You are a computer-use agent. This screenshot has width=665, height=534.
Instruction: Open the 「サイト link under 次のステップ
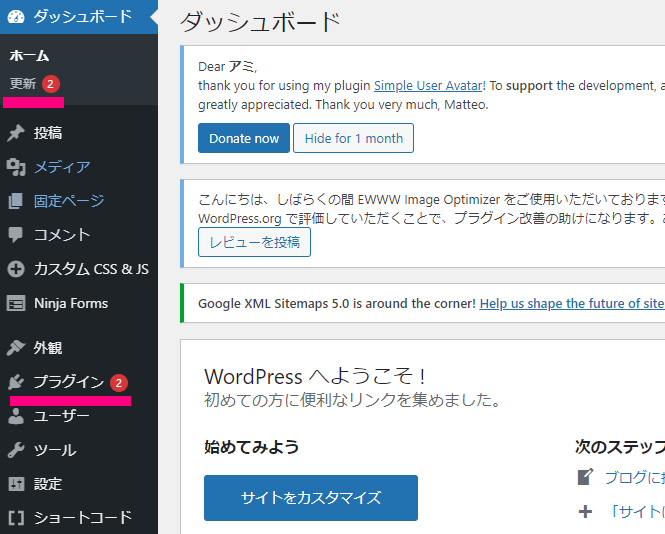pos(636,512)
